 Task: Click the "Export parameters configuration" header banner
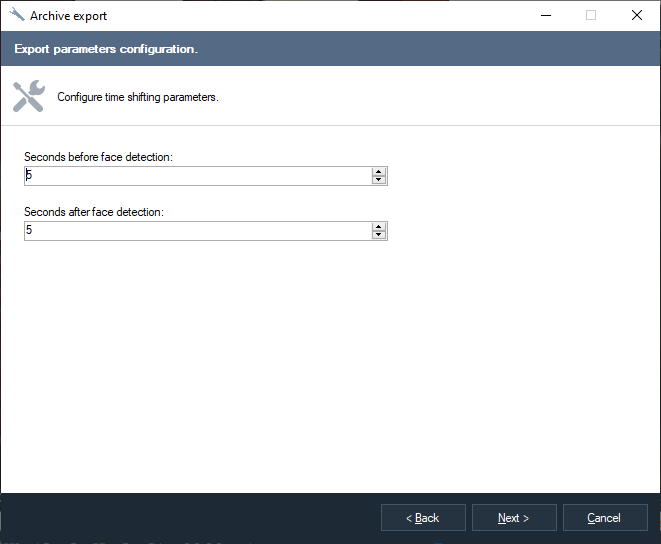coord(106,49)
